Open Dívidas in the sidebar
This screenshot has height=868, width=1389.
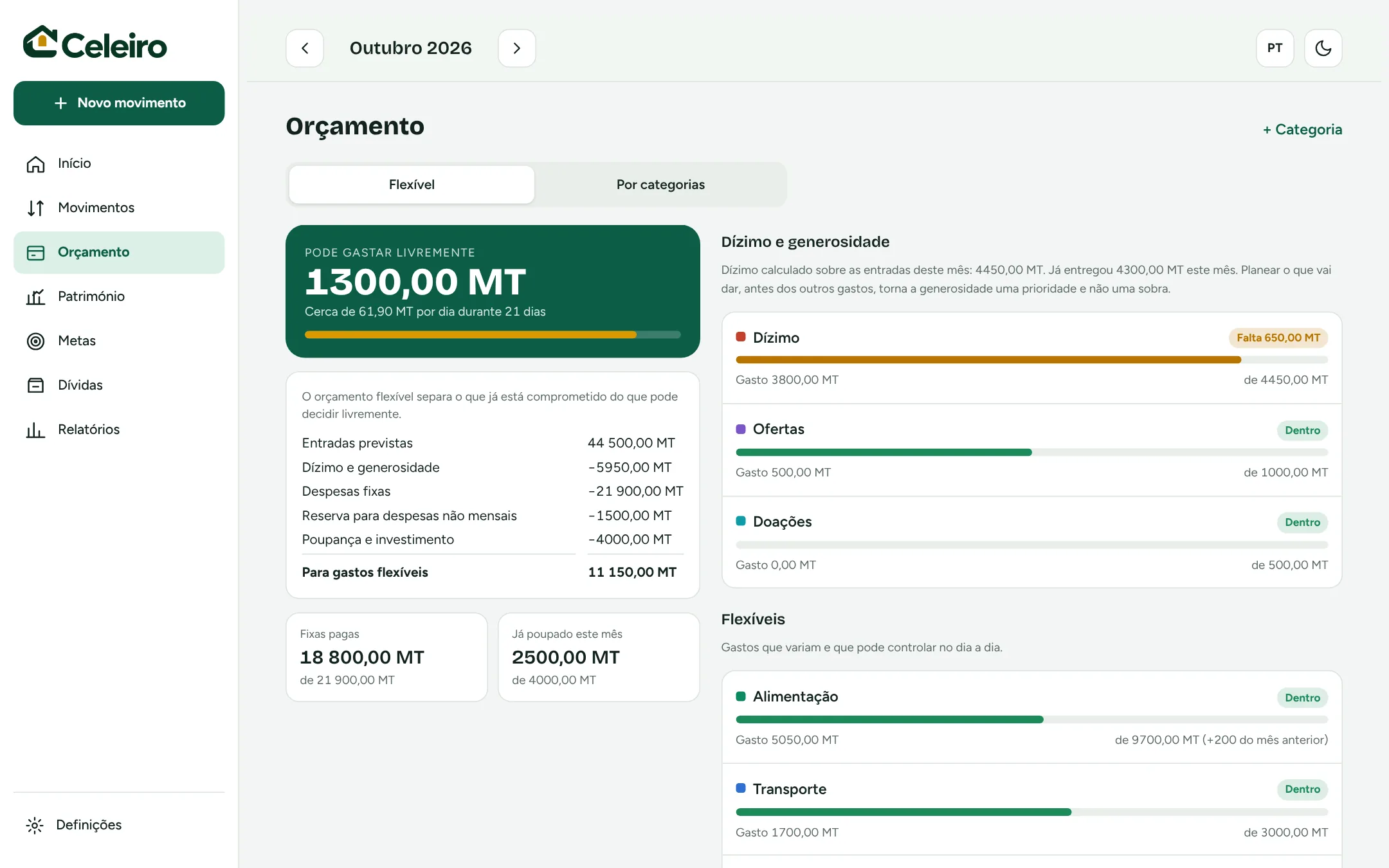119,386
